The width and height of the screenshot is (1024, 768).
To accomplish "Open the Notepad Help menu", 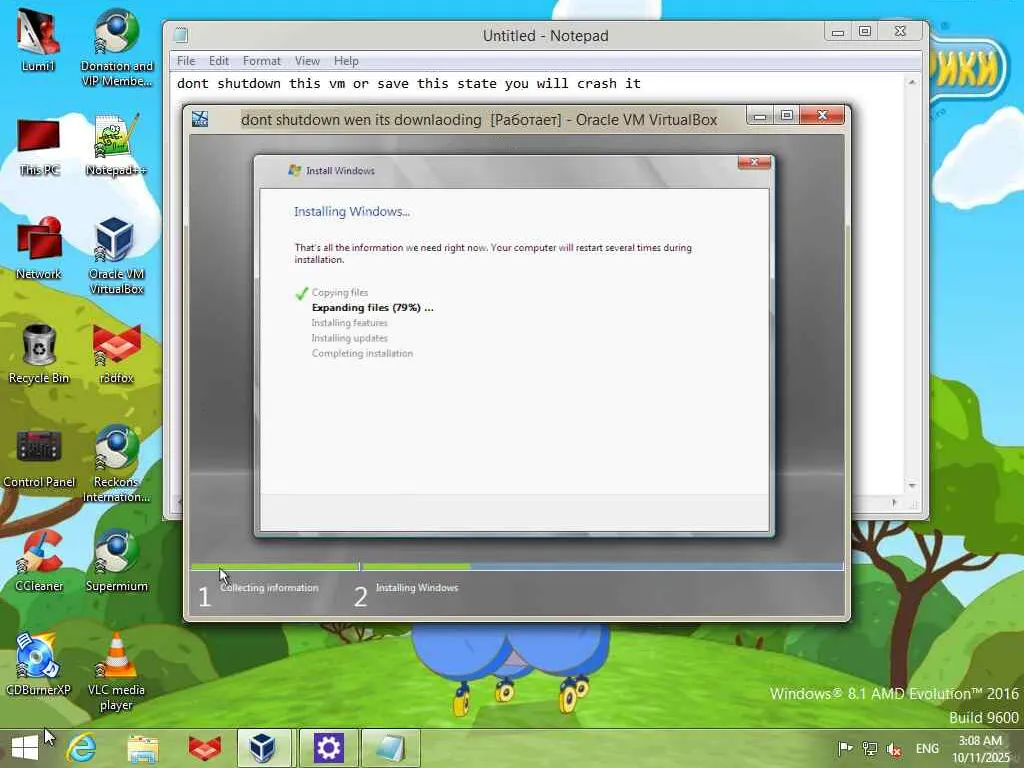I will coord(346,61).
